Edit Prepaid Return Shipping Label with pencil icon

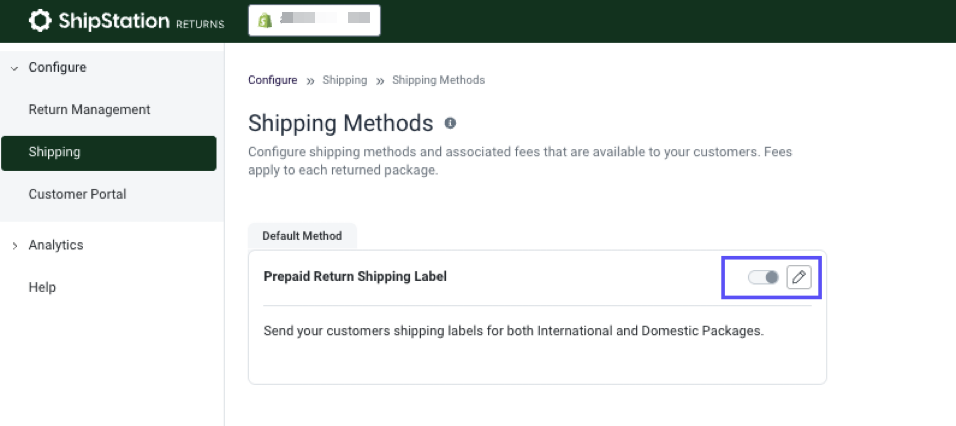pyautogui.click(x=799, y=277)
